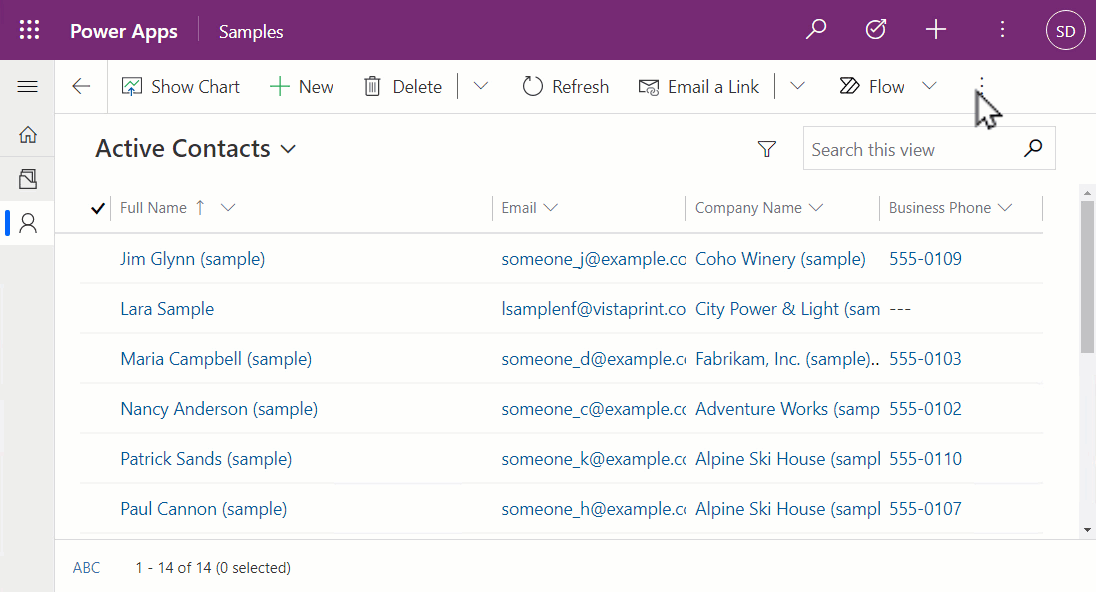Click email someone_k@example.com
1096x592 pixels.
point(593,459)
